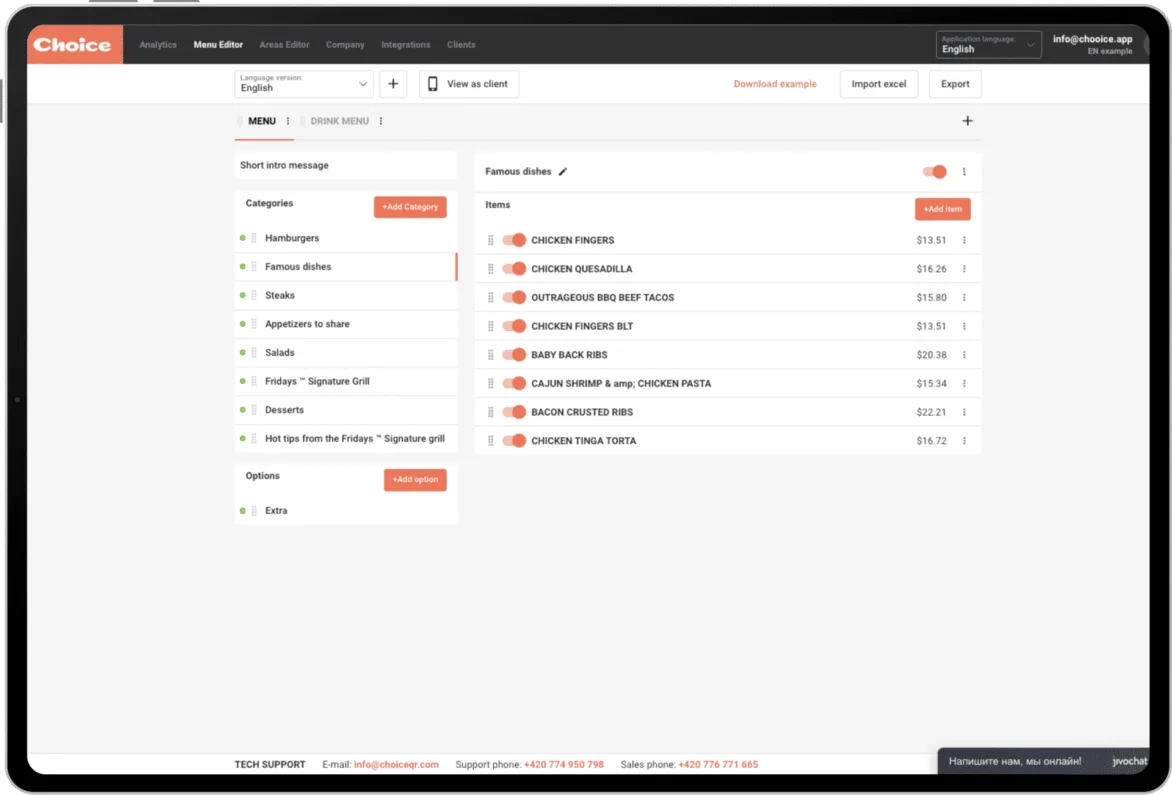Screen dimensions: 1172x795
Task: Toggle the Famous dishes category switch
Action: [935, 172]
